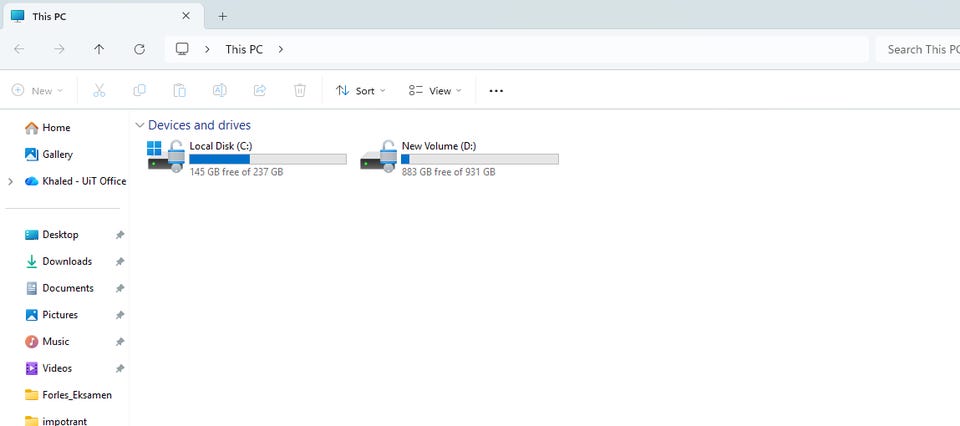
Task: Click the Rename icon in toolbar
Action: click(x=219, y=91)
